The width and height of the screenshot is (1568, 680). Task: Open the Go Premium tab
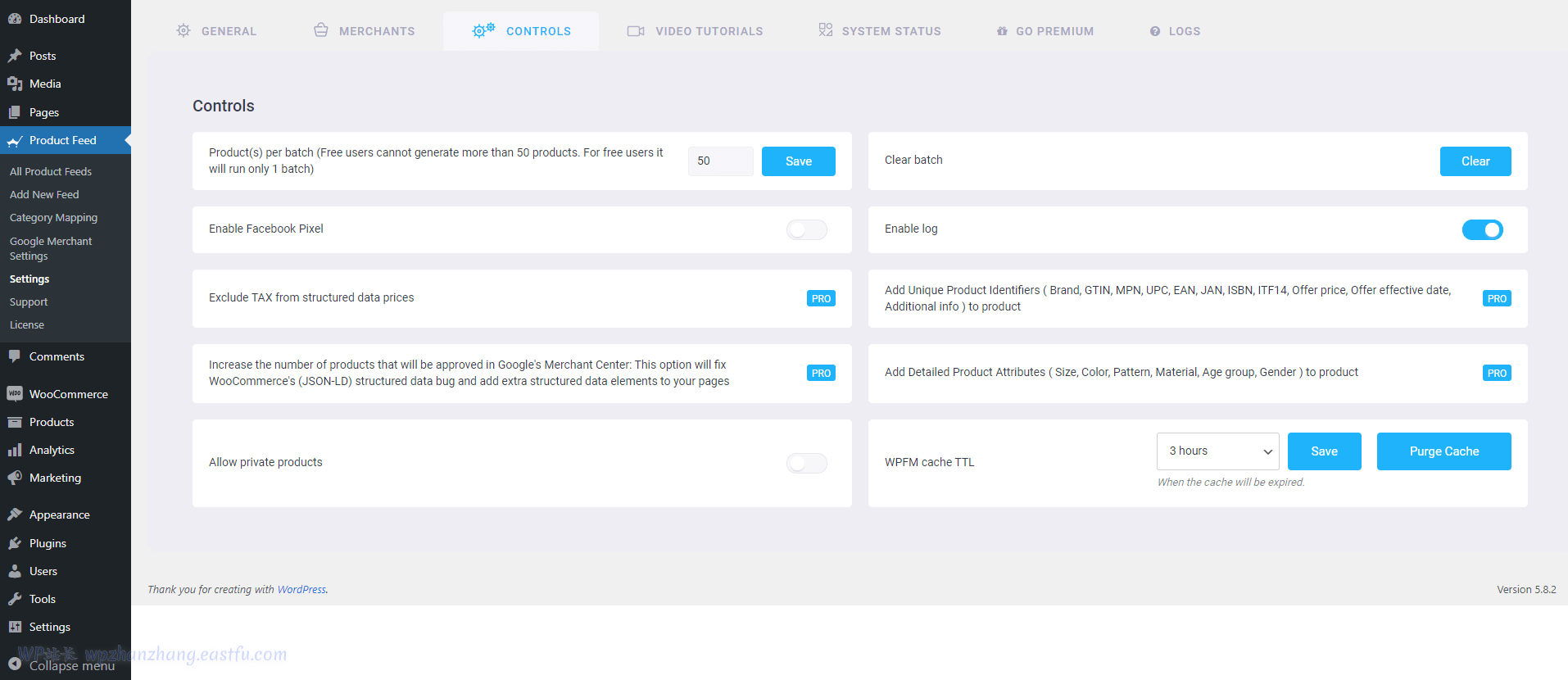coord(1045,31)
